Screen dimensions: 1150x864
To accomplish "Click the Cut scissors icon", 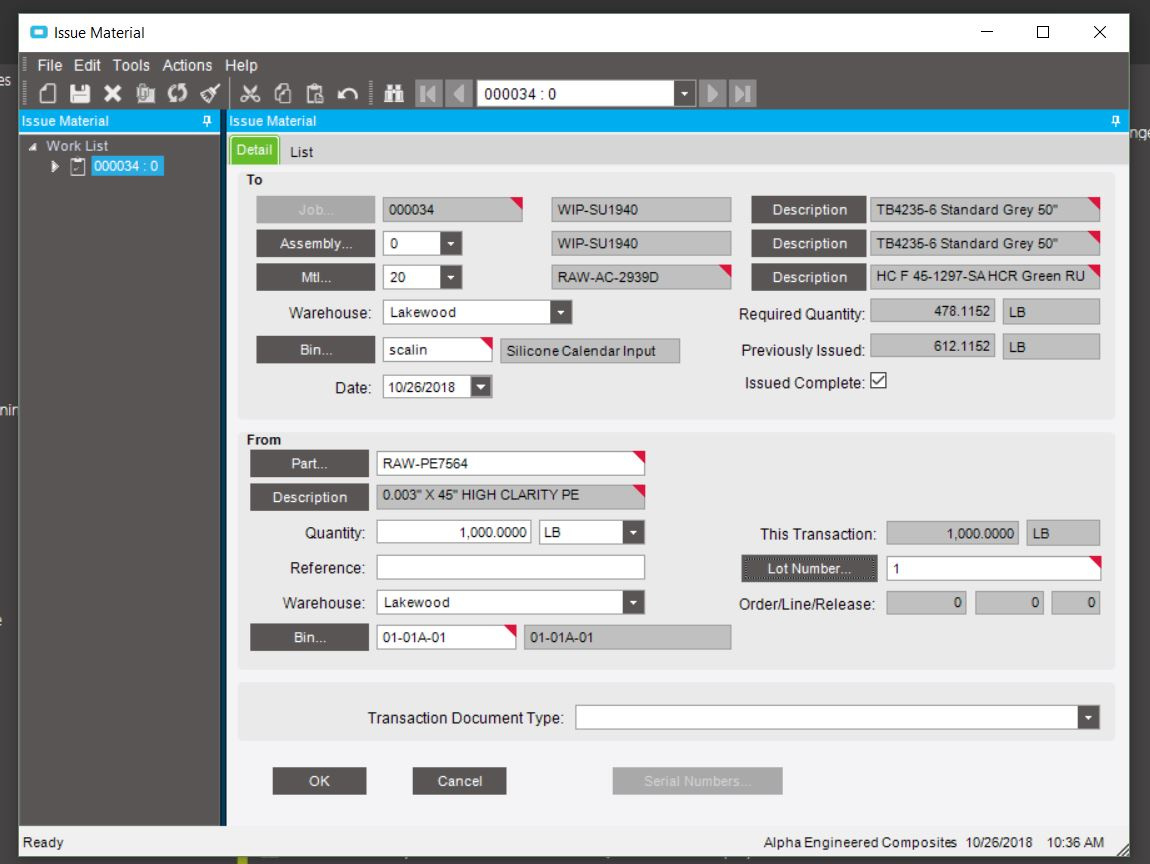I will click(x=250, y=94).
